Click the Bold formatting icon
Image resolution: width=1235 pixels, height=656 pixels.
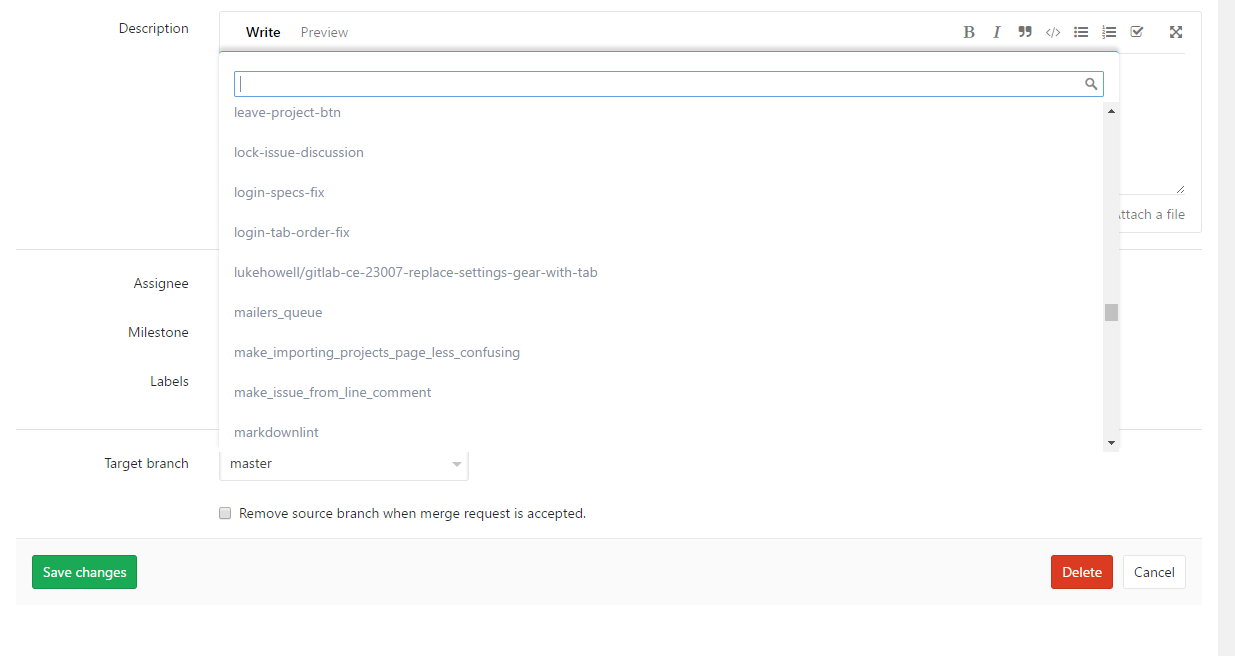pyautogui.click(x=968, y=32)
